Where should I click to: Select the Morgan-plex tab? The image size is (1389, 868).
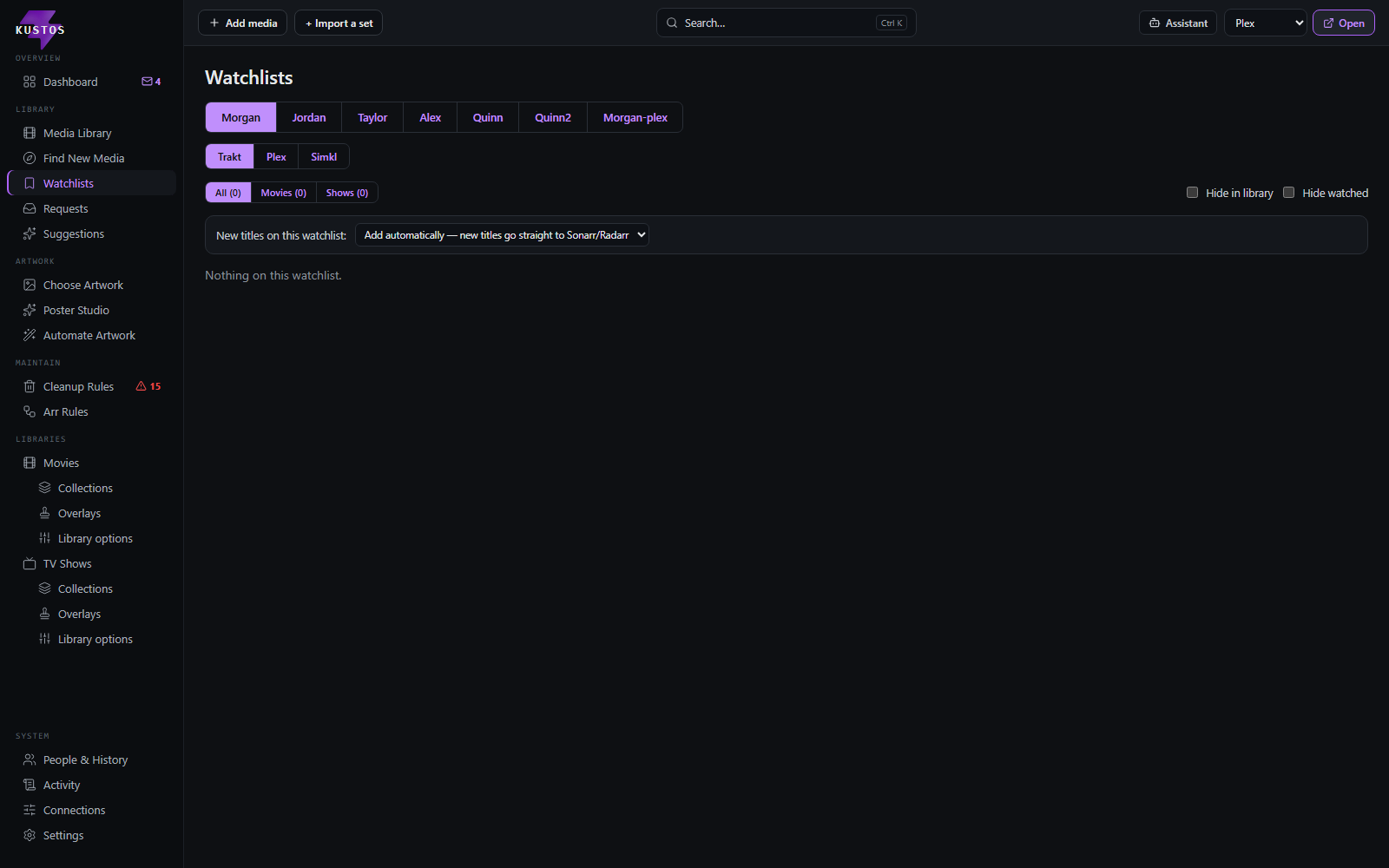[635, 117]
